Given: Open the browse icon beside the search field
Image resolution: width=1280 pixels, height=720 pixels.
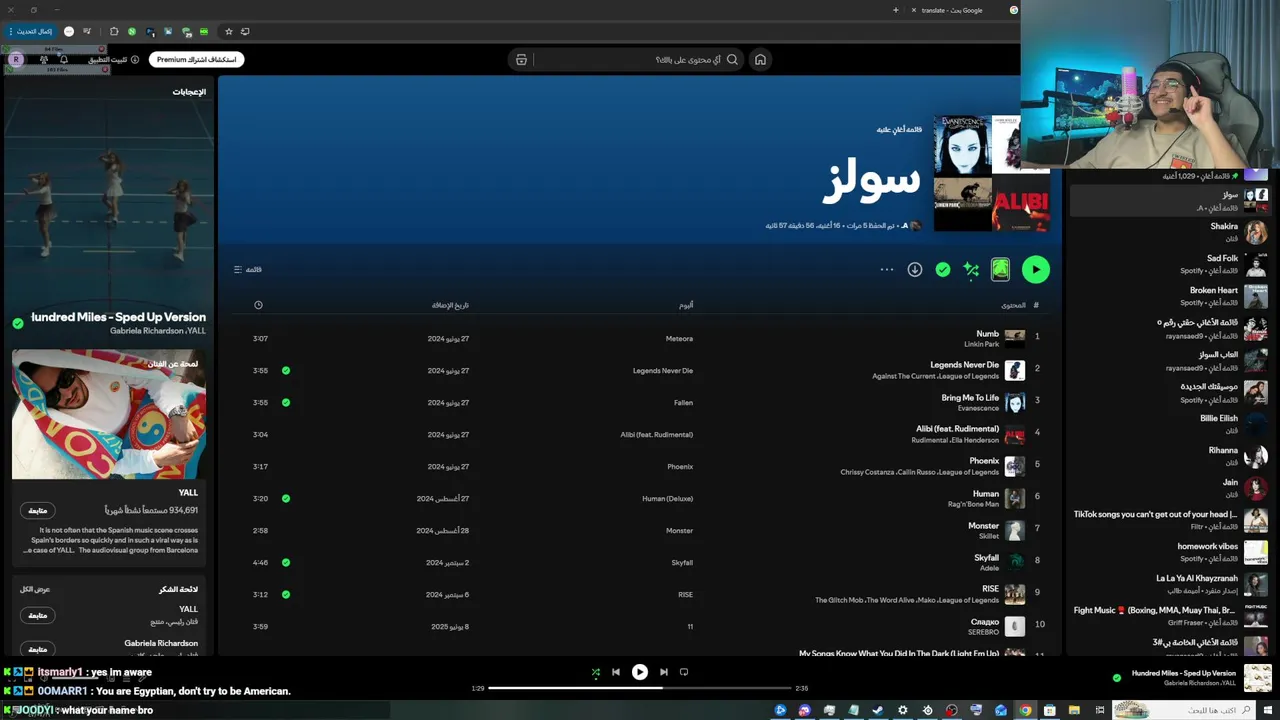Looking at the screenshot, I should pos(521,59).
